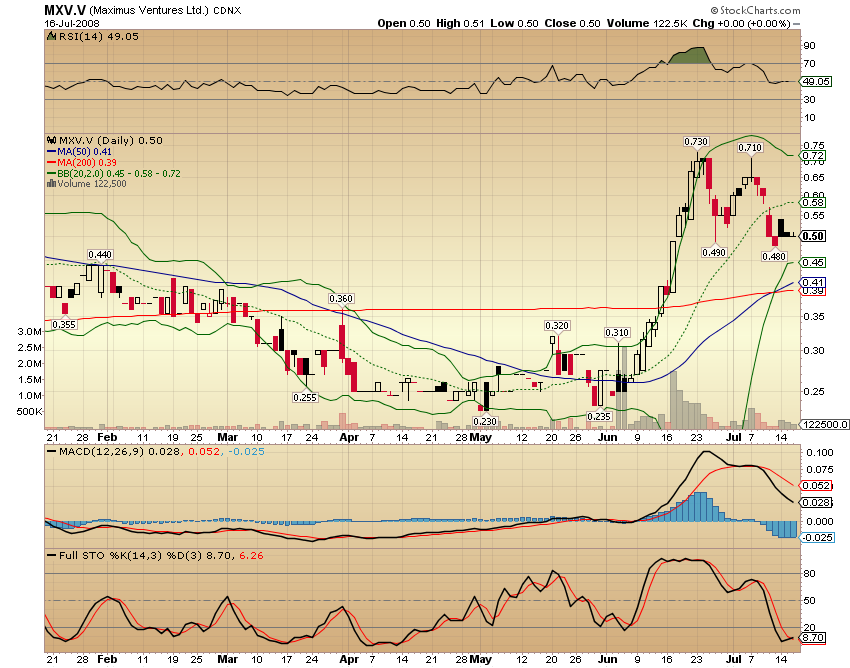Click the CDNX exchange label
Screen dimensions: 850x668
point(227,10)
